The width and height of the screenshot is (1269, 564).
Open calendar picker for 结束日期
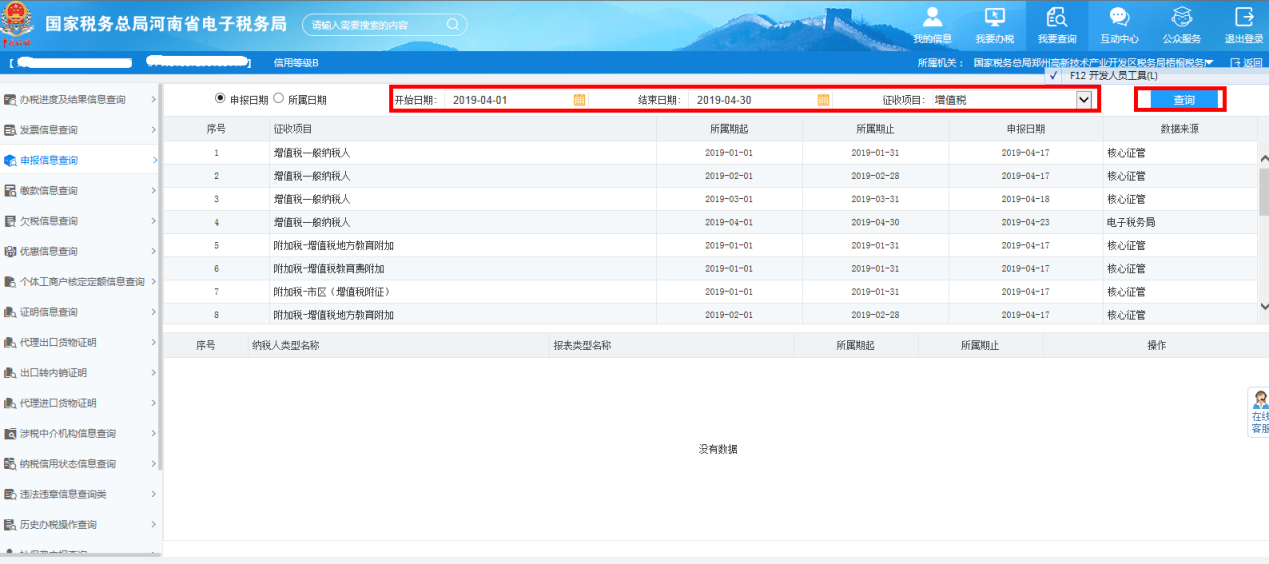pos(823,100)
